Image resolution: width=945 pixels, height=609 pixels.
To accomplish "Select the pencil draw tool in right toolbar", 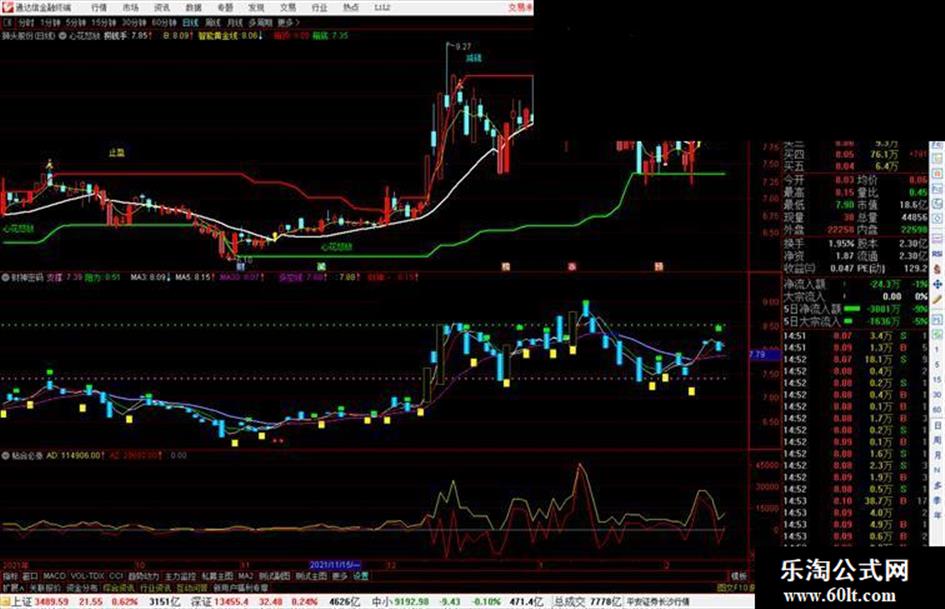I will (x=937, y=299).
